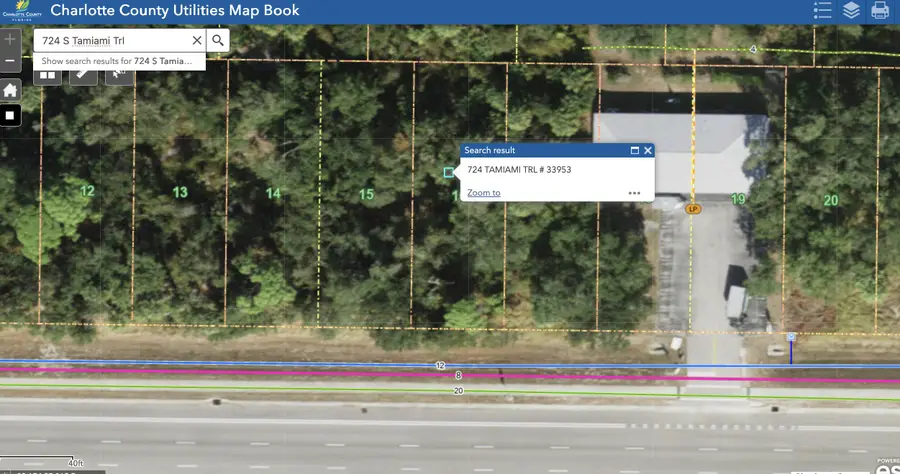The height and width of the screenshot is (474, 900).
Task: Zoom out on the map
Action: pos(10,61)
